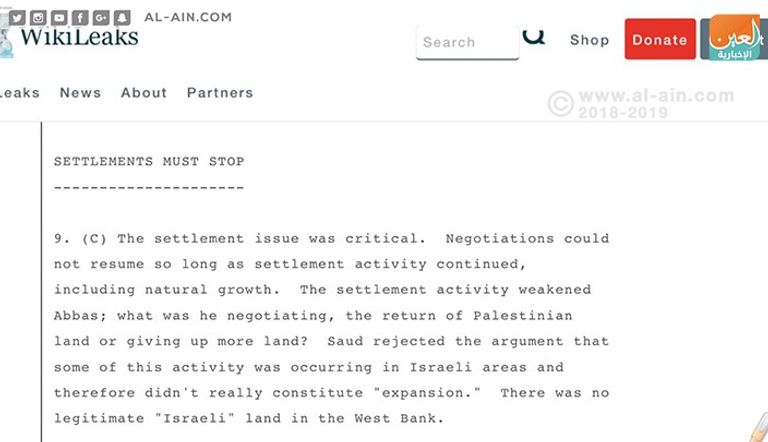Open the Instagram icon link
Viewport: 768px width, 442px height.
click(39, 17)
